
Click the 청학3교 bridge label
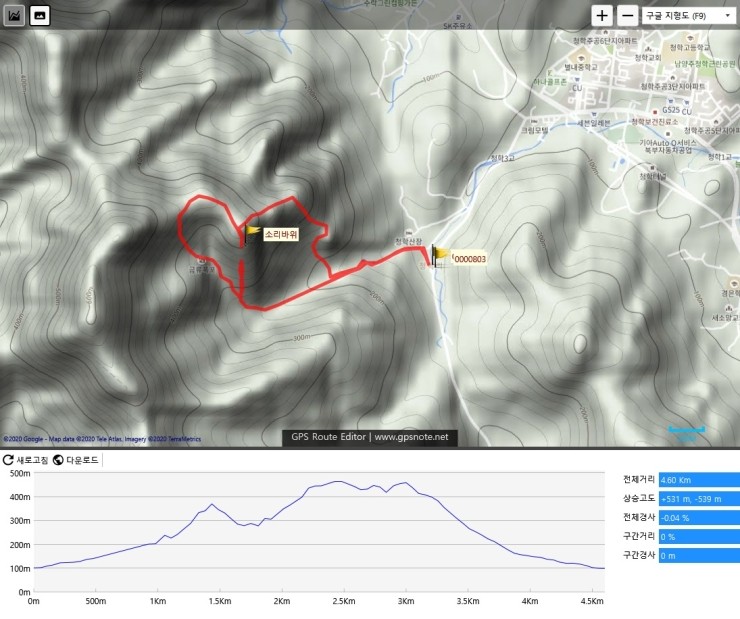[x=502, y=159]
